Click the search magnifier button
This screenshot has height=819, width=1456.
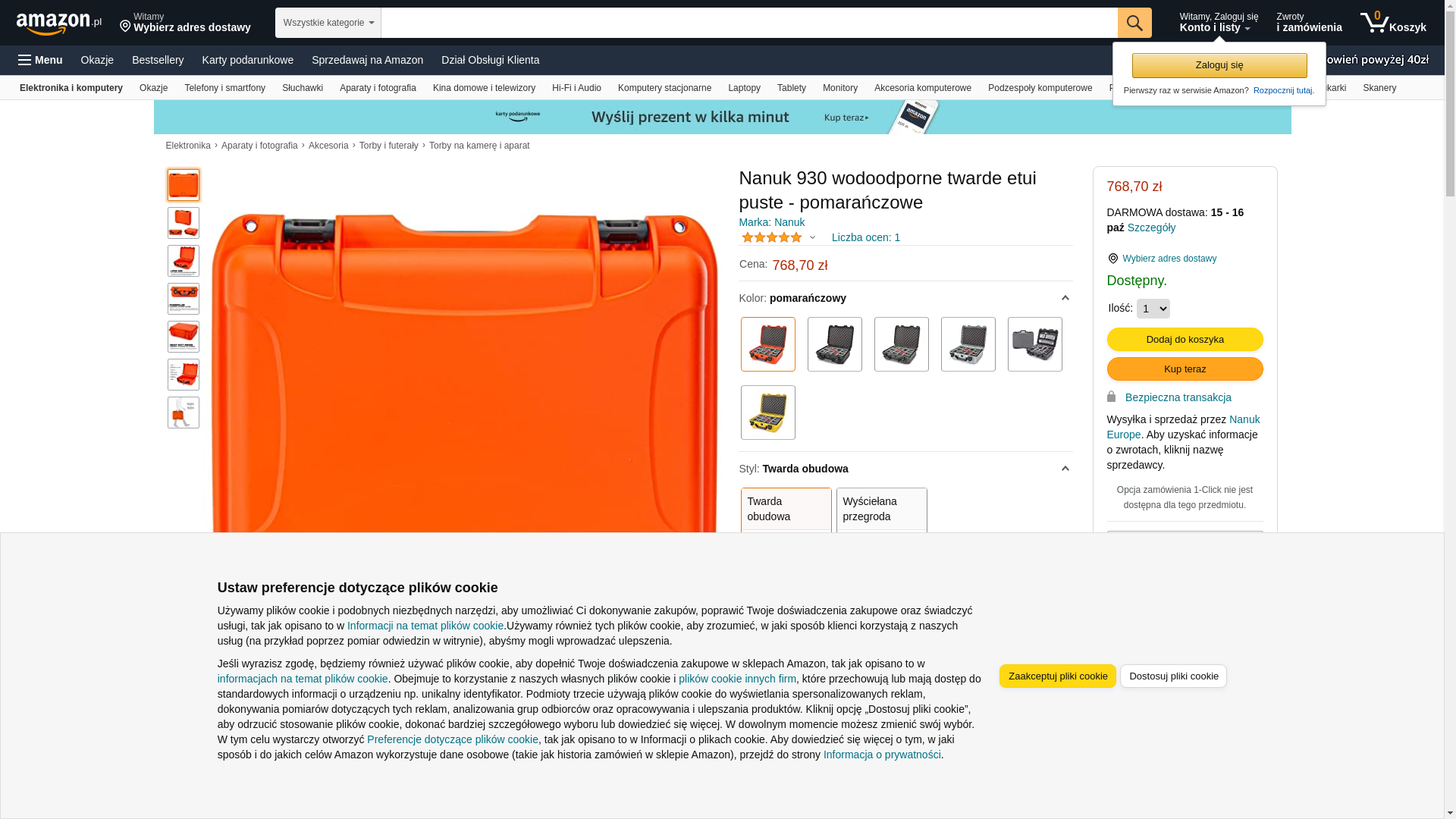1134,23
